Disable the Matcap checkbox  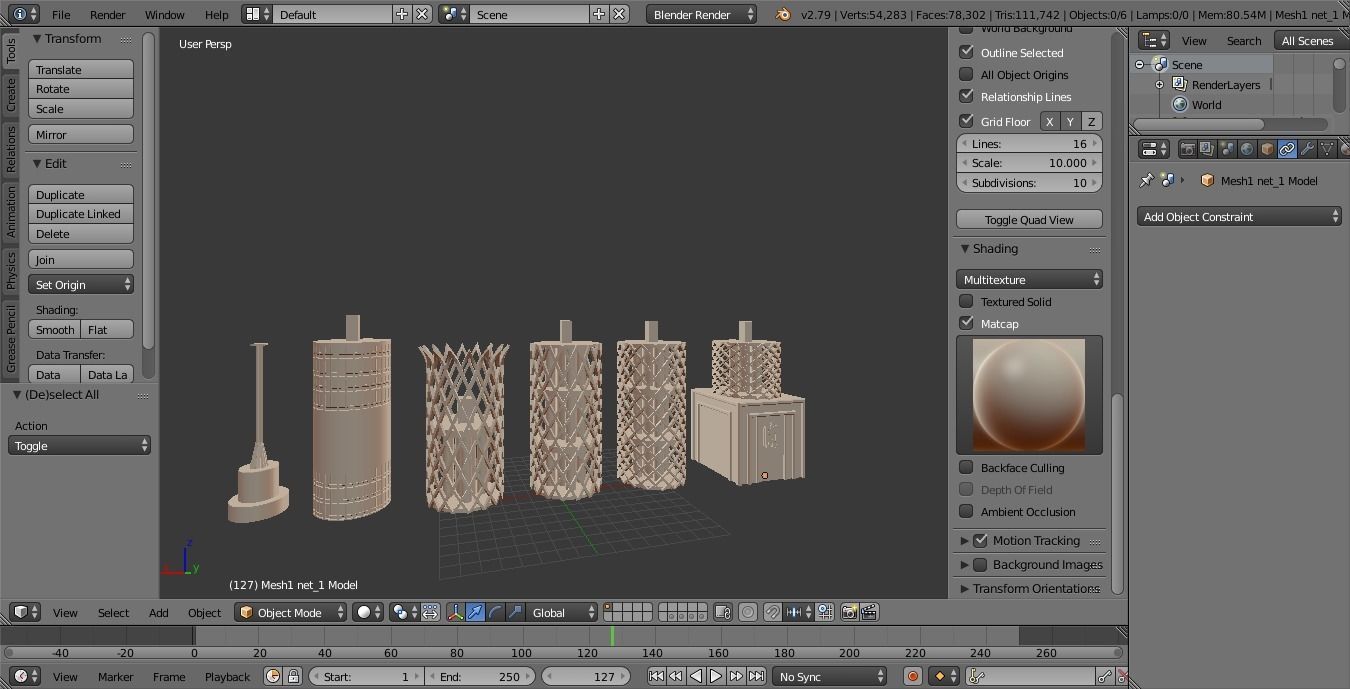tap(966, 323)
